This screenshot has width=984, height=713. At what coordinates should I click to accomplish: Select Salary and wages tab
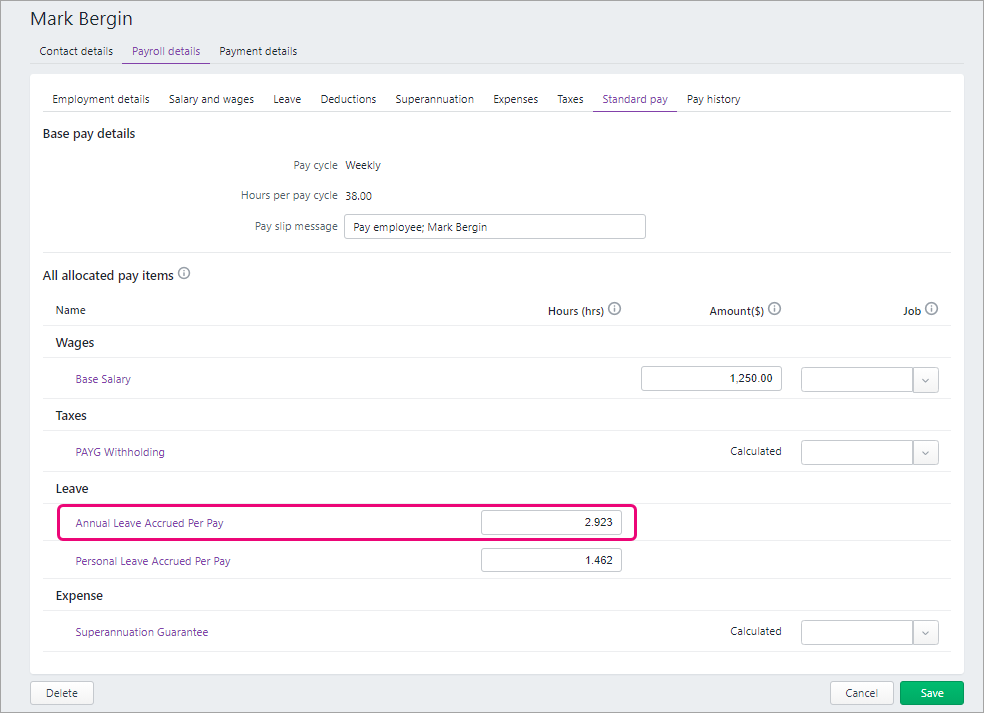point(211,99)
